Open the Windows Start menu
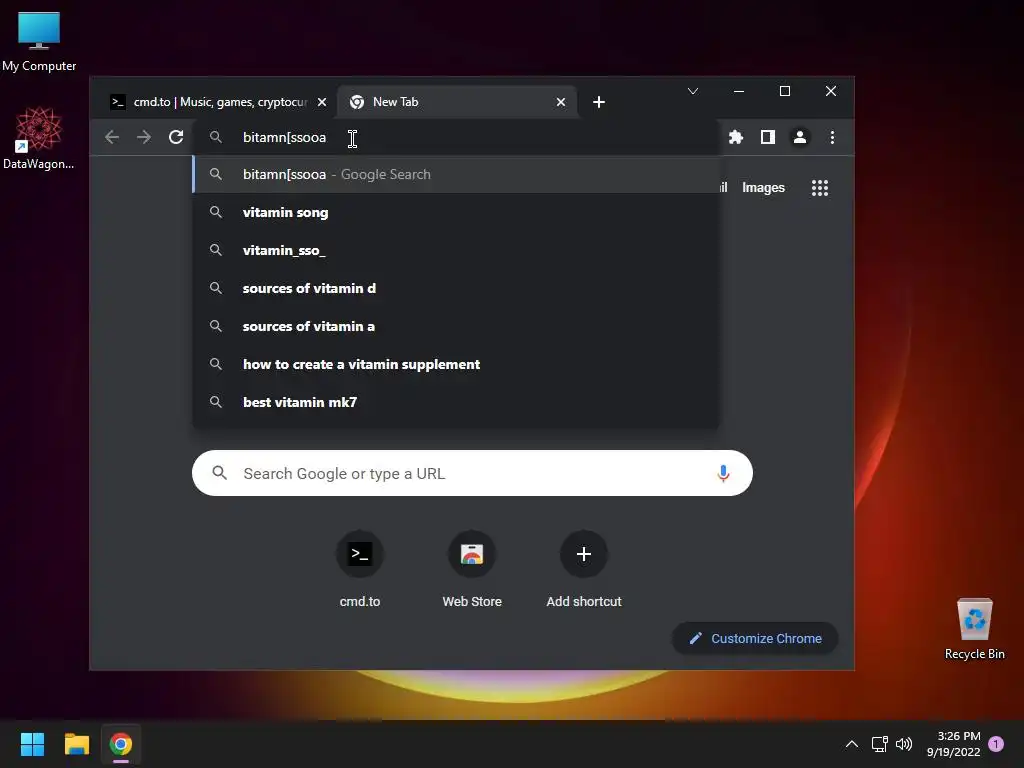The image size is (1024, 768). 32,744
